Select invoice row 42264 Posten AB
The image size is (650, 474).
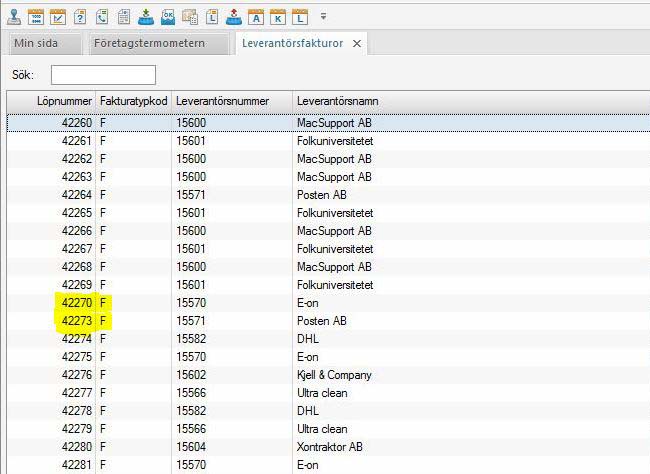pyautogui.click(x=328, y=195)
